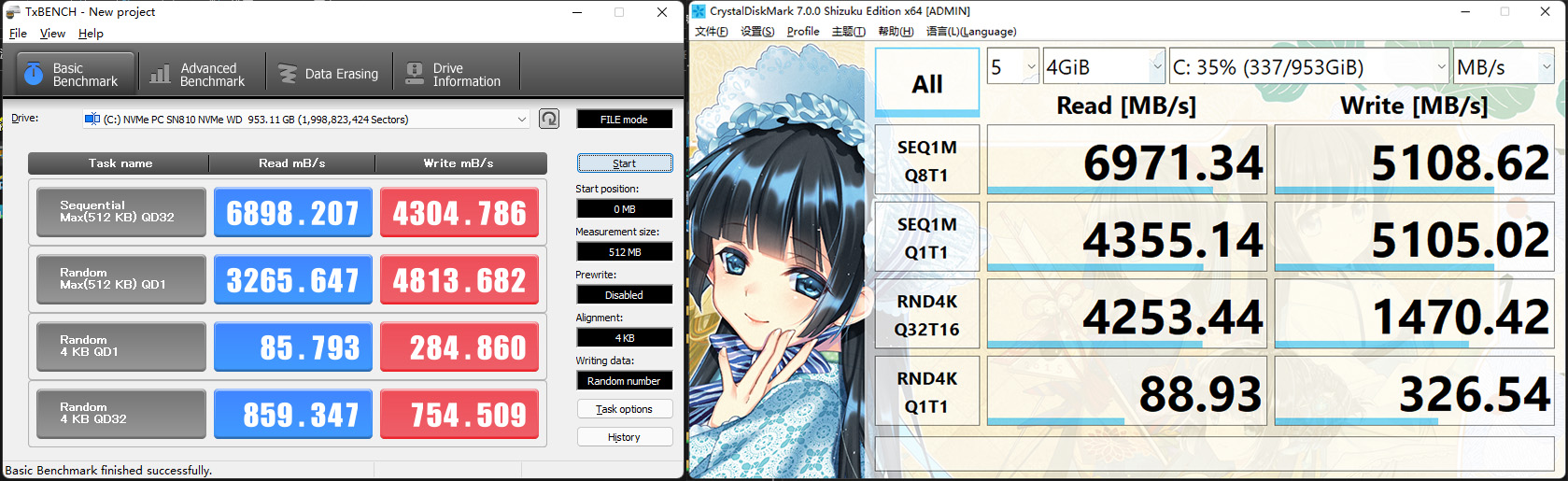Screen dimensions: 1568x481
Task: Select the 859.347 read result
Action: tap(293, 414)
